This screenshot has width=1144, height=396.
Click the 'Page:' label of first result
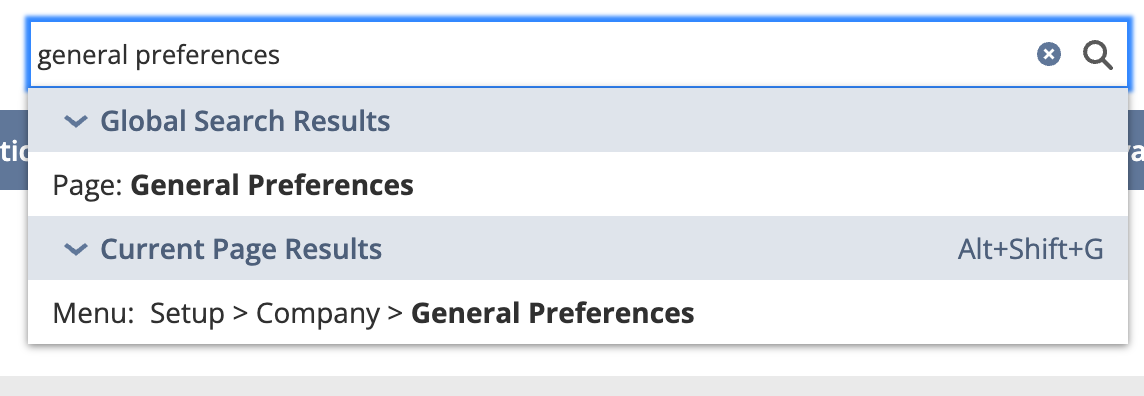pyautogui.click(x=88, y=185)
